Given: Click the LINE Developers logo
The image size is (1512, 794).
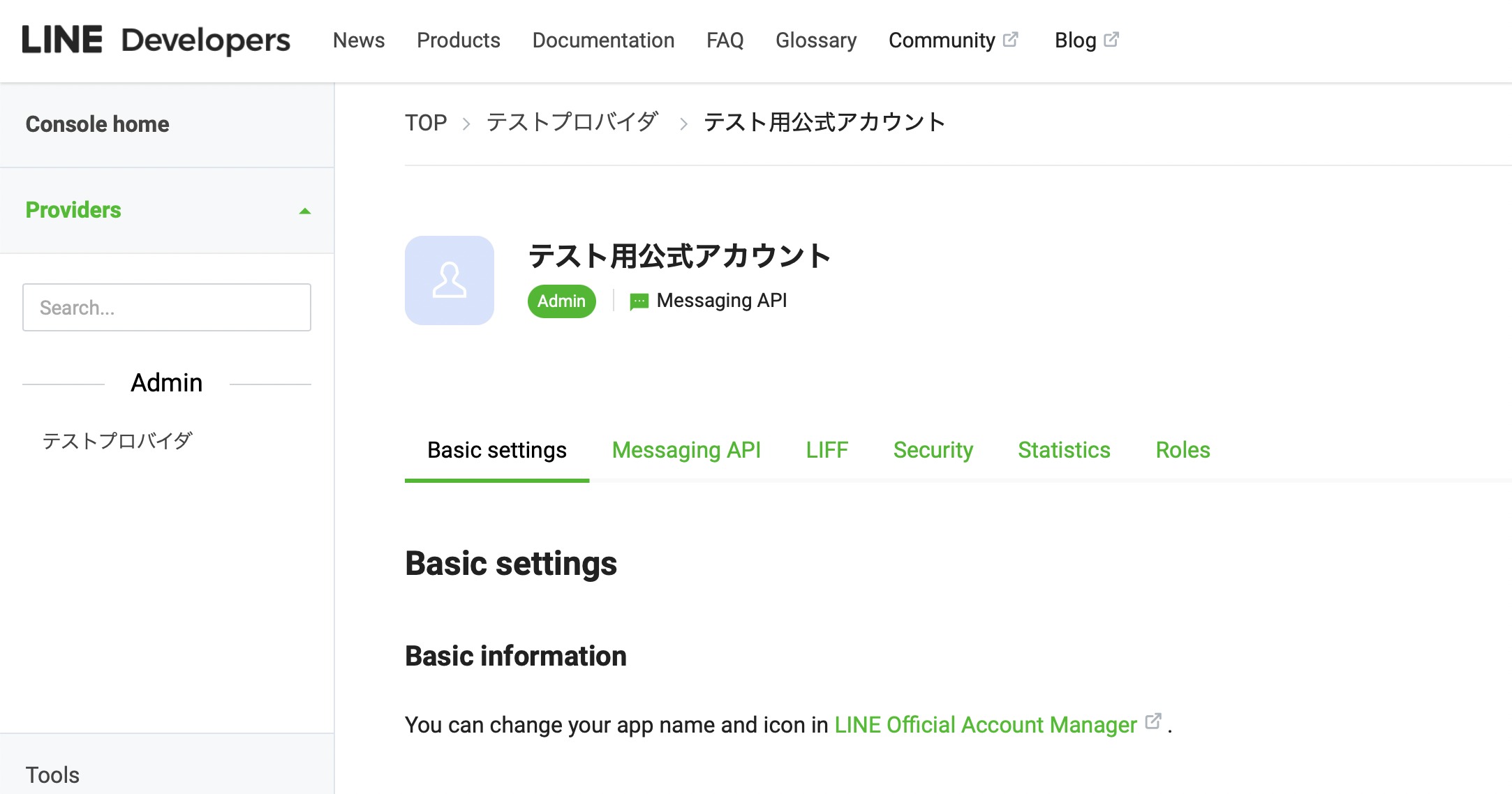Looking at the screenshot, I should click(x=155, y=40).
